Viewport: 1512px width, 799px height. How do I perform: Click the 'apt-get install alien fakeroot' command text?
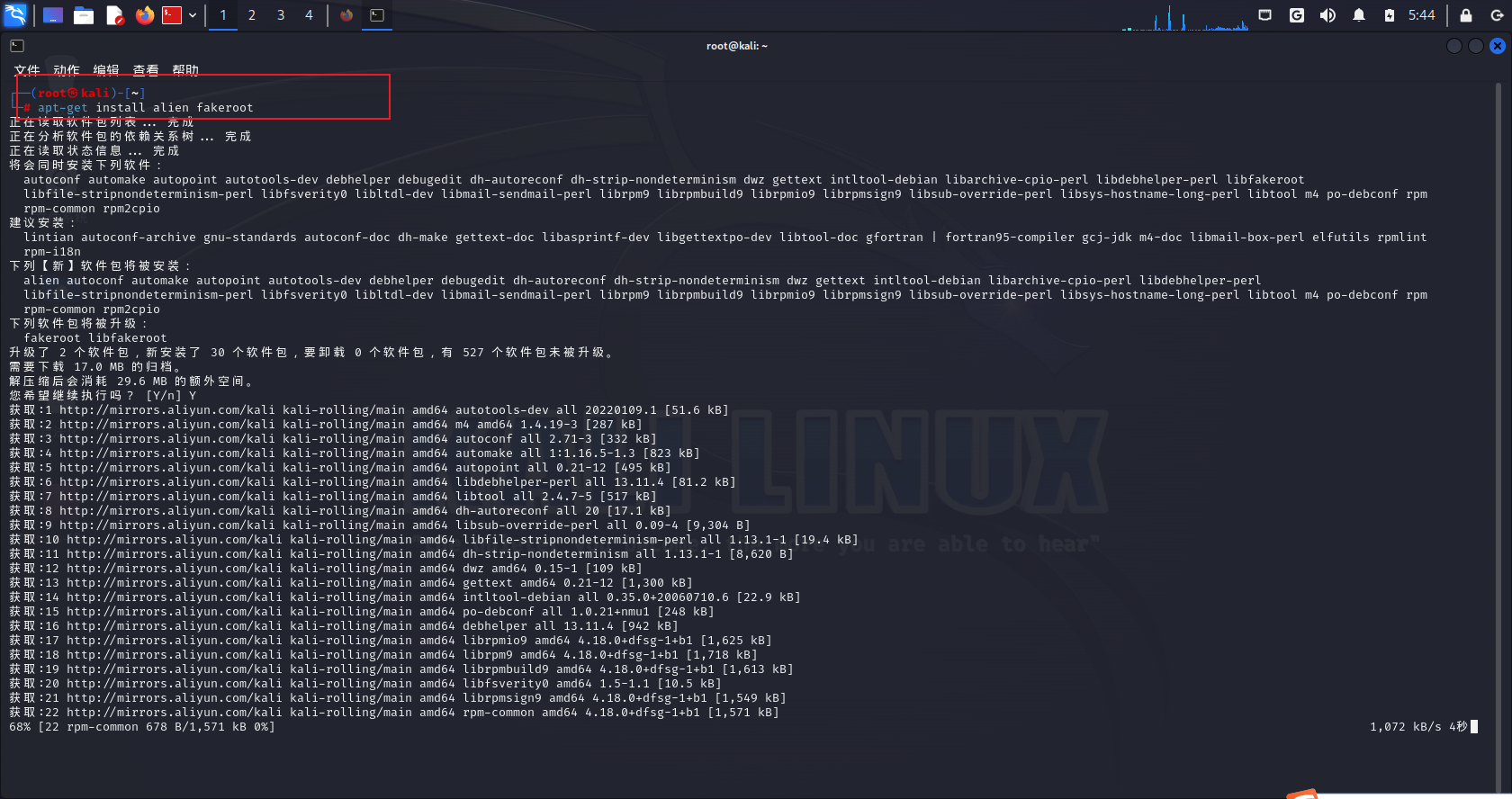pyautogui.click(x=145, y=108)
